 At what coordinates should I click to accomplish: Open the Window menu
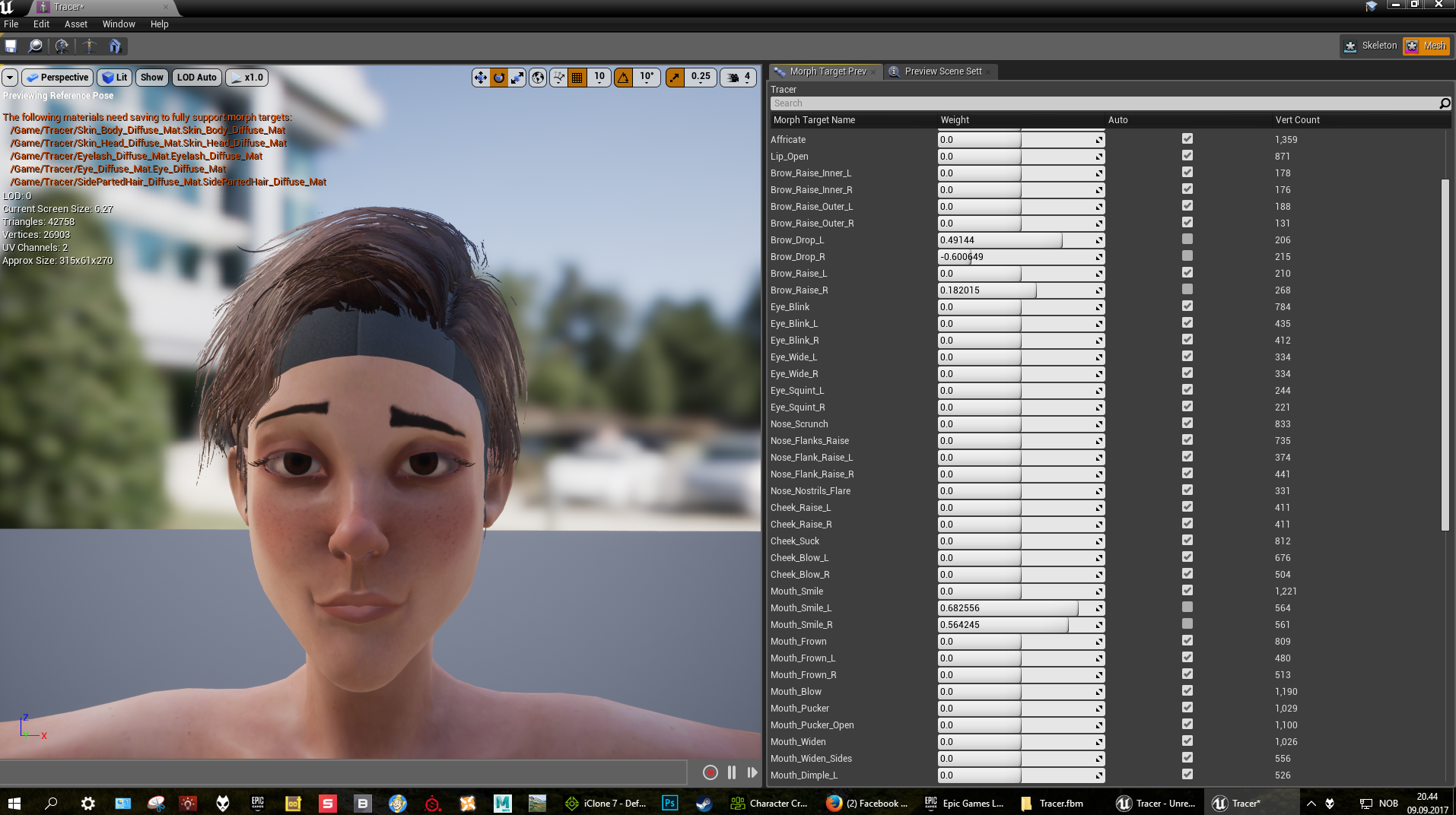pos(119,24)
